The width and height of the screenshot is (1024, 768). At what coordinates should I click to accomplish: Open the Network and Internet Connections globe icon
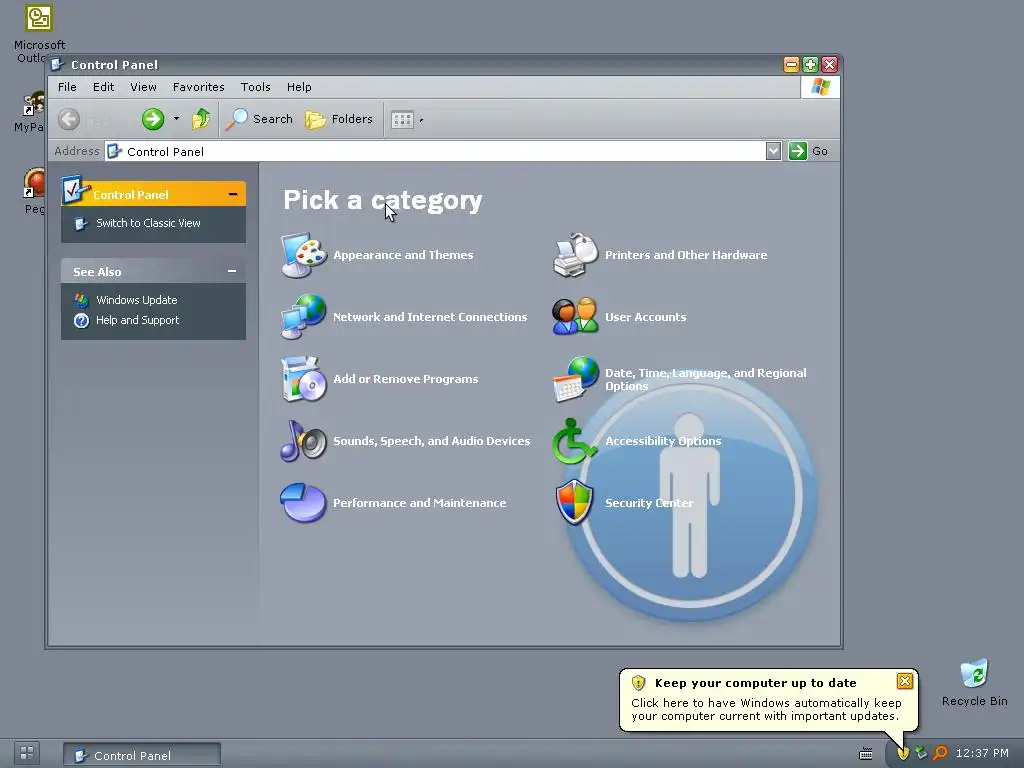(x=304, y=317)
